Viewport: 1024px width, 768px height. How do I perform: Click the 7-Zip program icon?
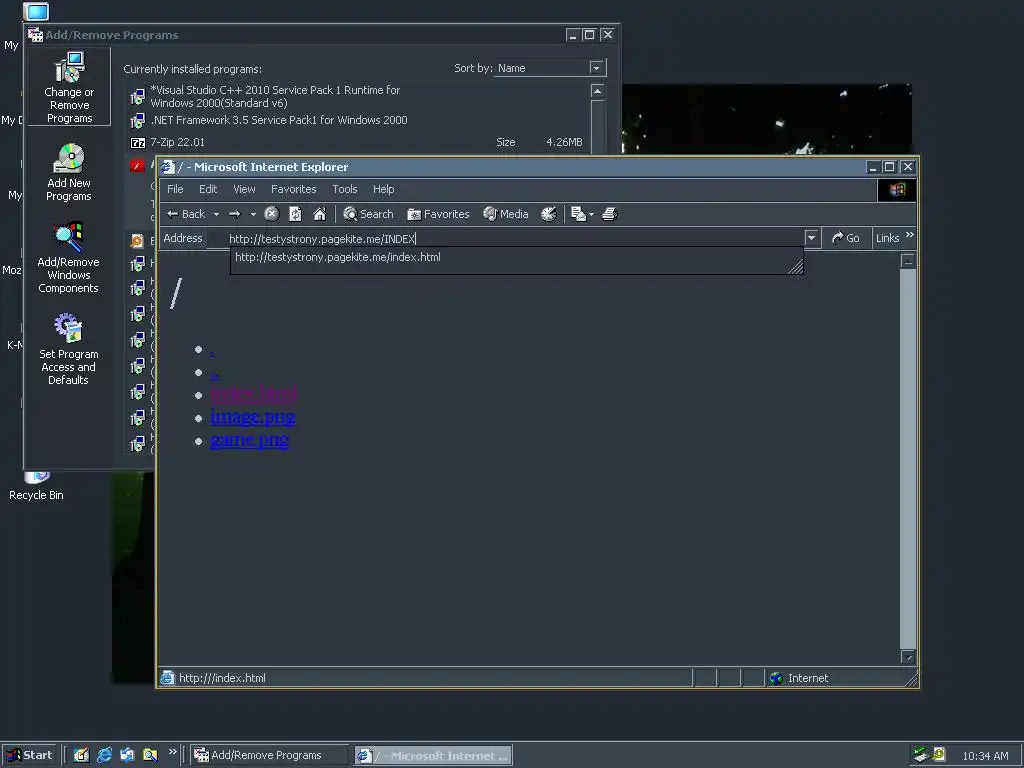coord(138,142)
